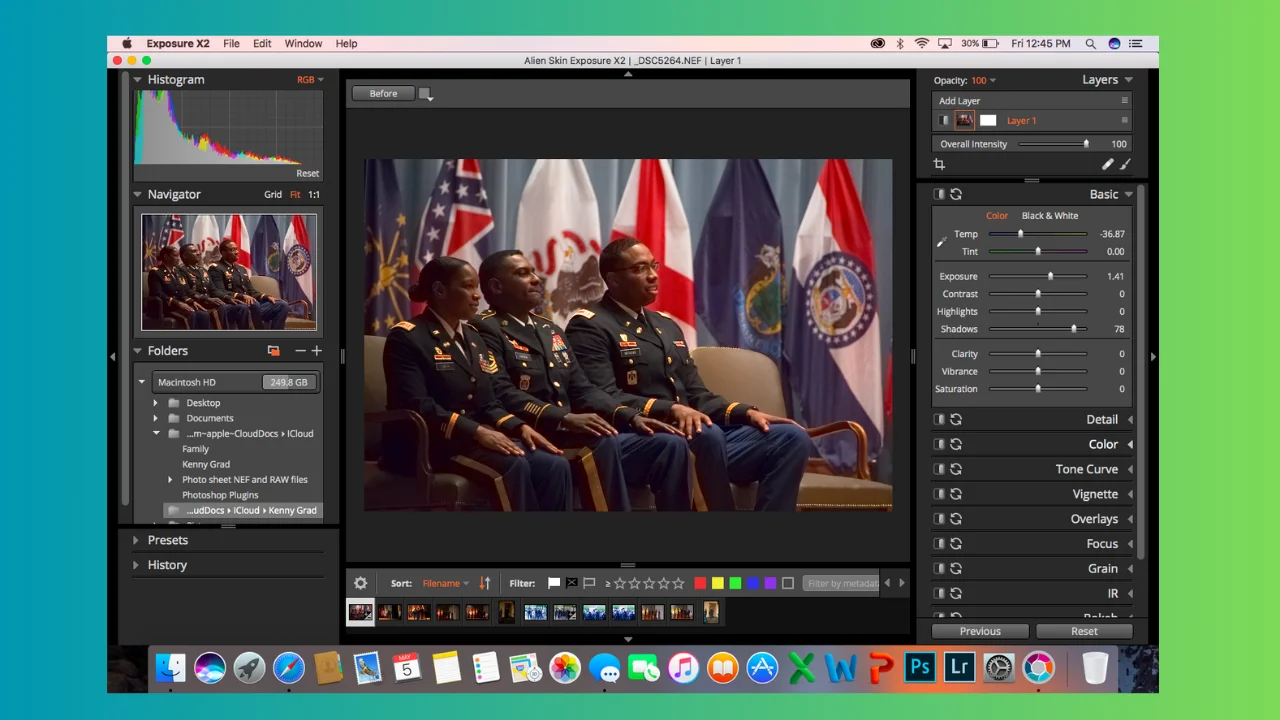Select the first thumbnail in the filmstrip

click(x=361, y=612)
